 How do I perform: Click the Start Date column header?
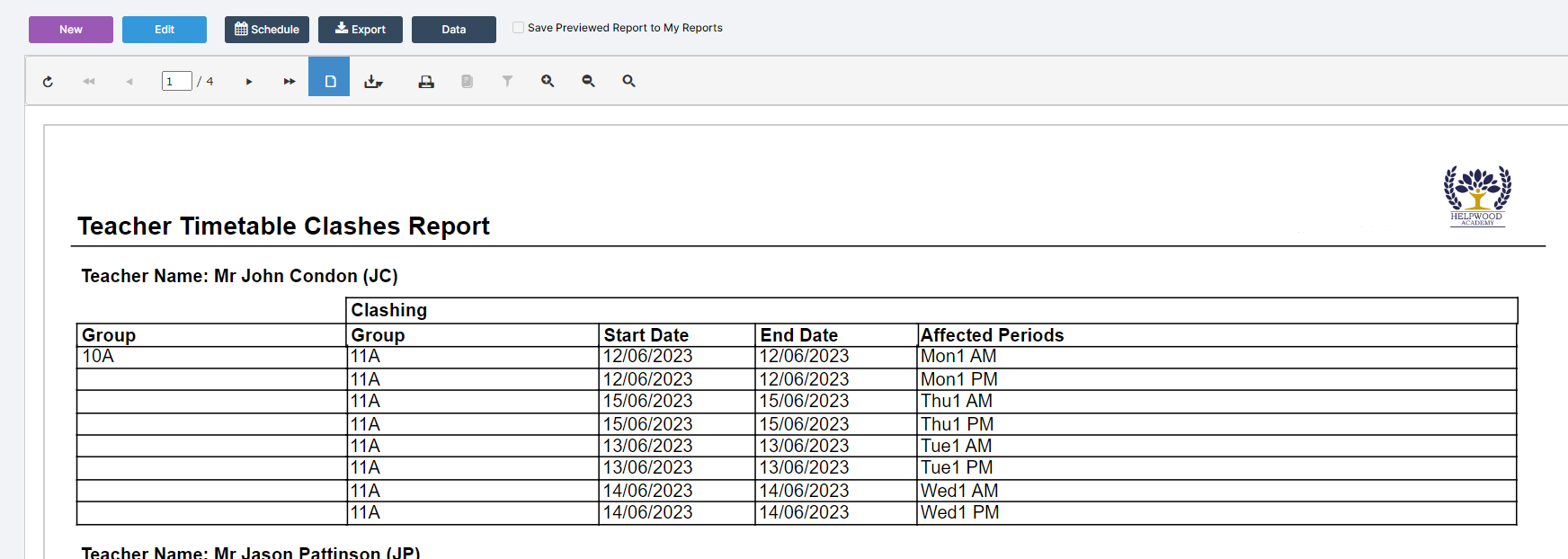coord(677,335)
